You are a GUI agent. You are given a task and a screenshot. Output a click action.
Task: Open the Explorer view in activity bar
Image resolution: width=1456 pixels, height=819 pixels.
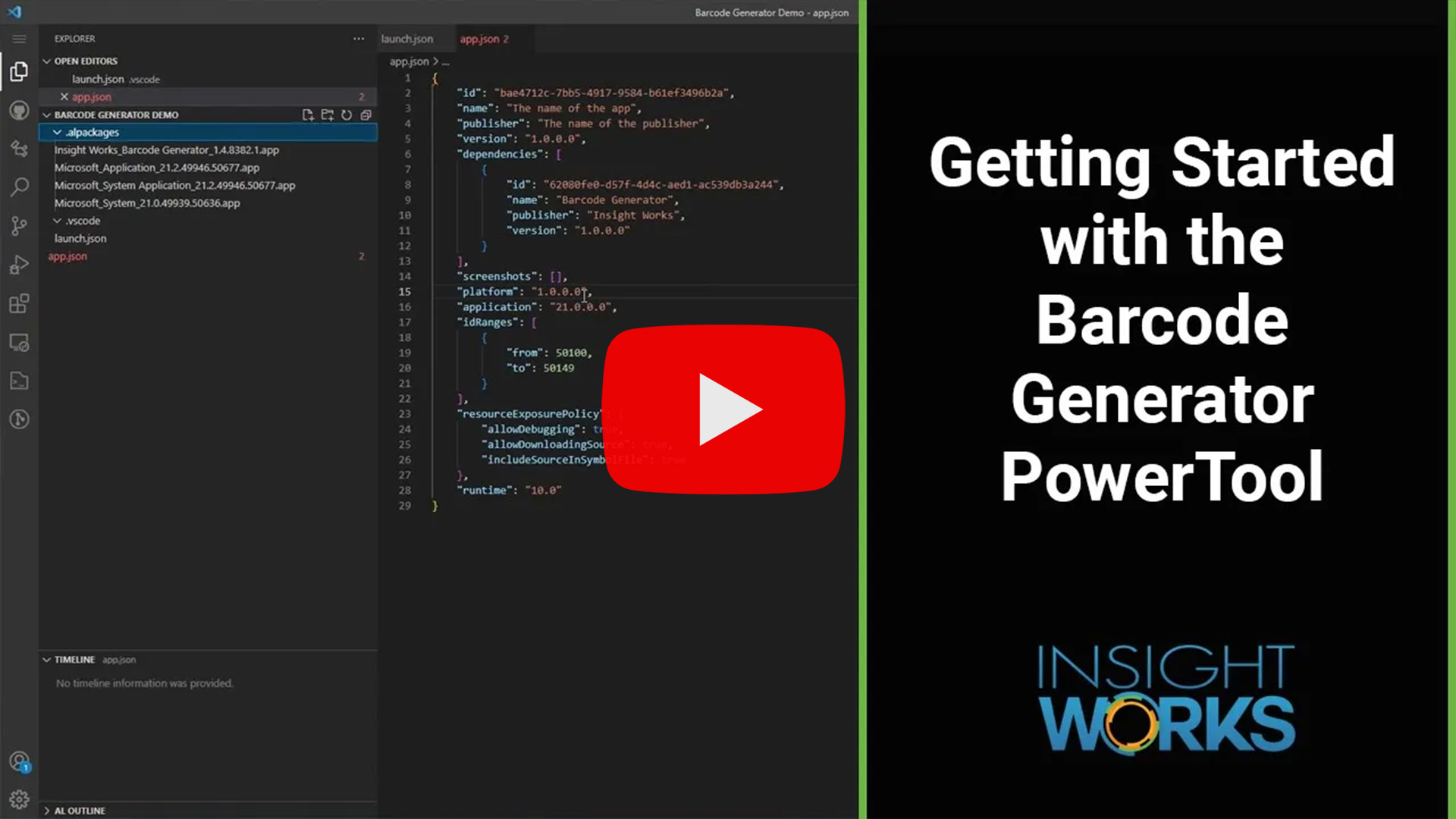pyautogui.click(x=19, y=71)
